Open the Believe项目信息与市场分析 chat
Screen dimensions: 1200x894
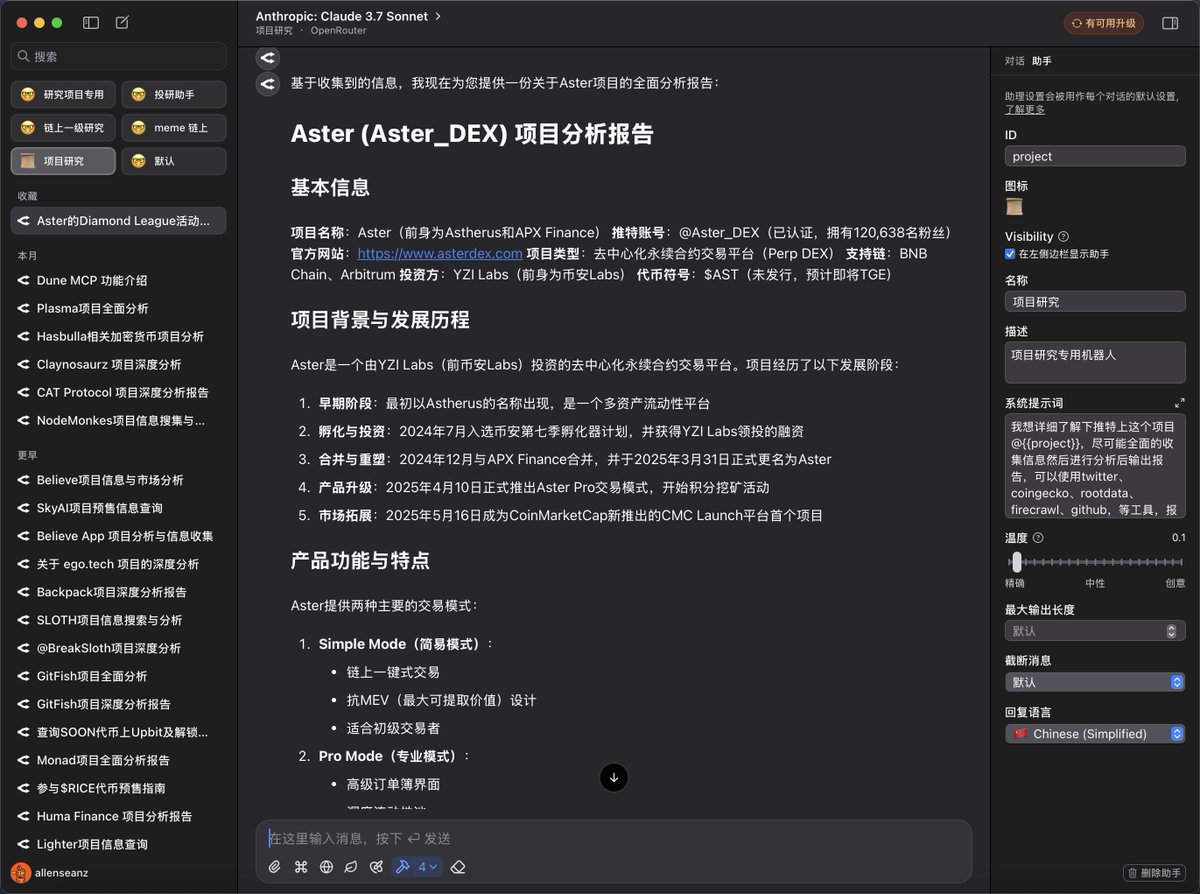(x=119, y=480)
